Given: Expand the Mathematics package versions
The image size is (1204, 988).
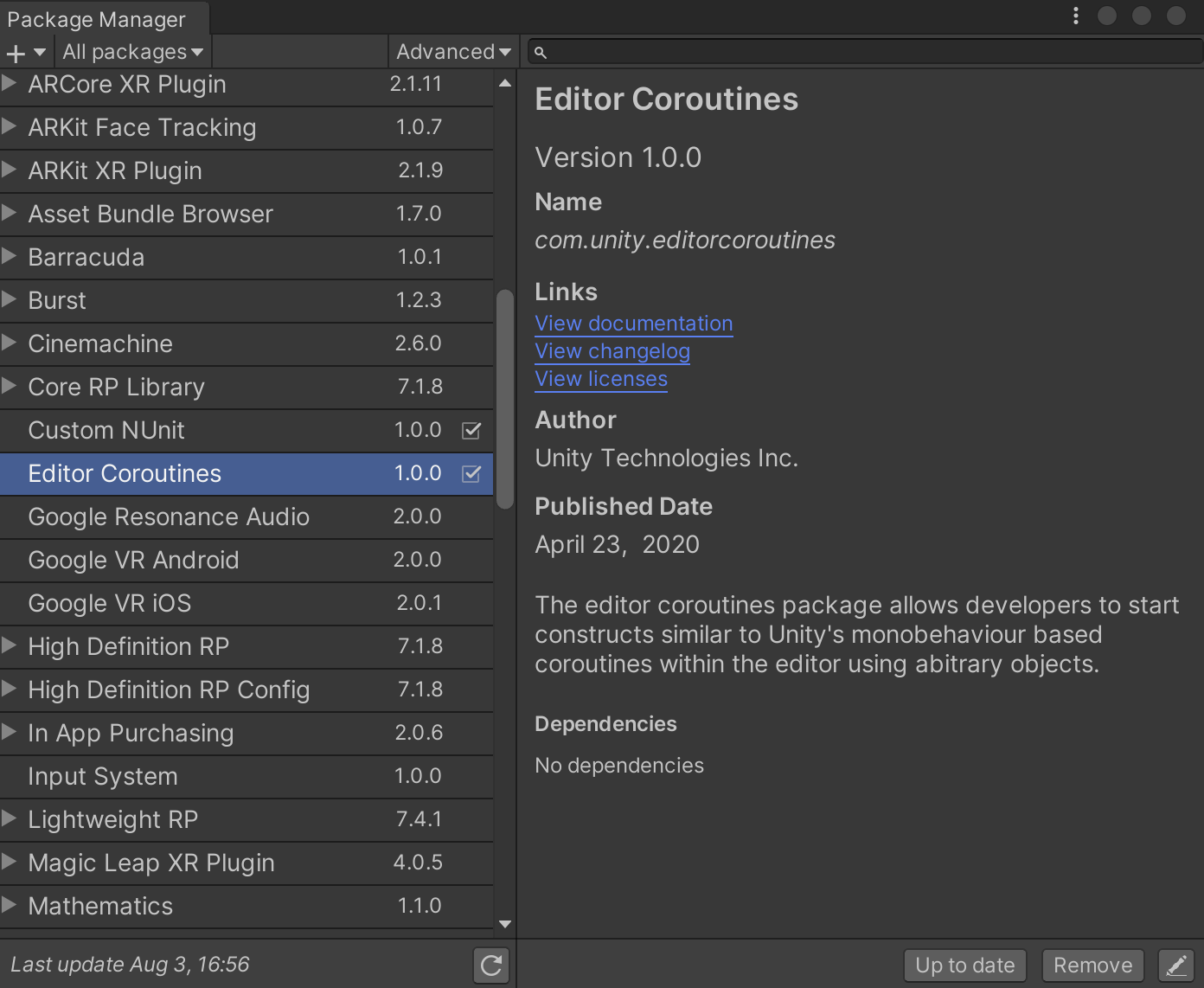Looking at the screenshot, I should tap(10, 905).
